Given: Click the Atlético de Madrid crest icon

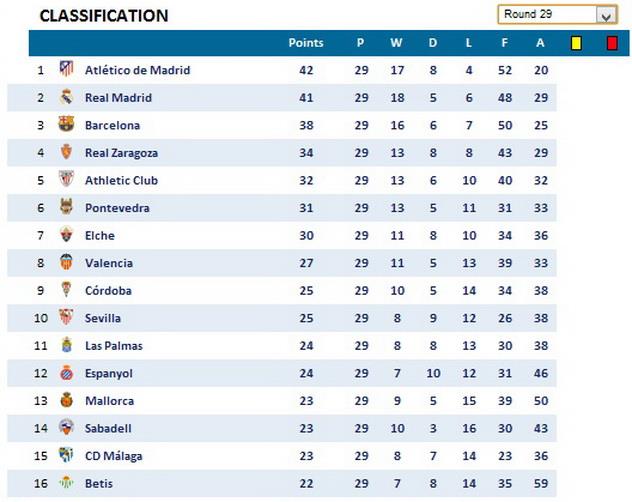Looking at the screenshot, I should coord(66,70).
